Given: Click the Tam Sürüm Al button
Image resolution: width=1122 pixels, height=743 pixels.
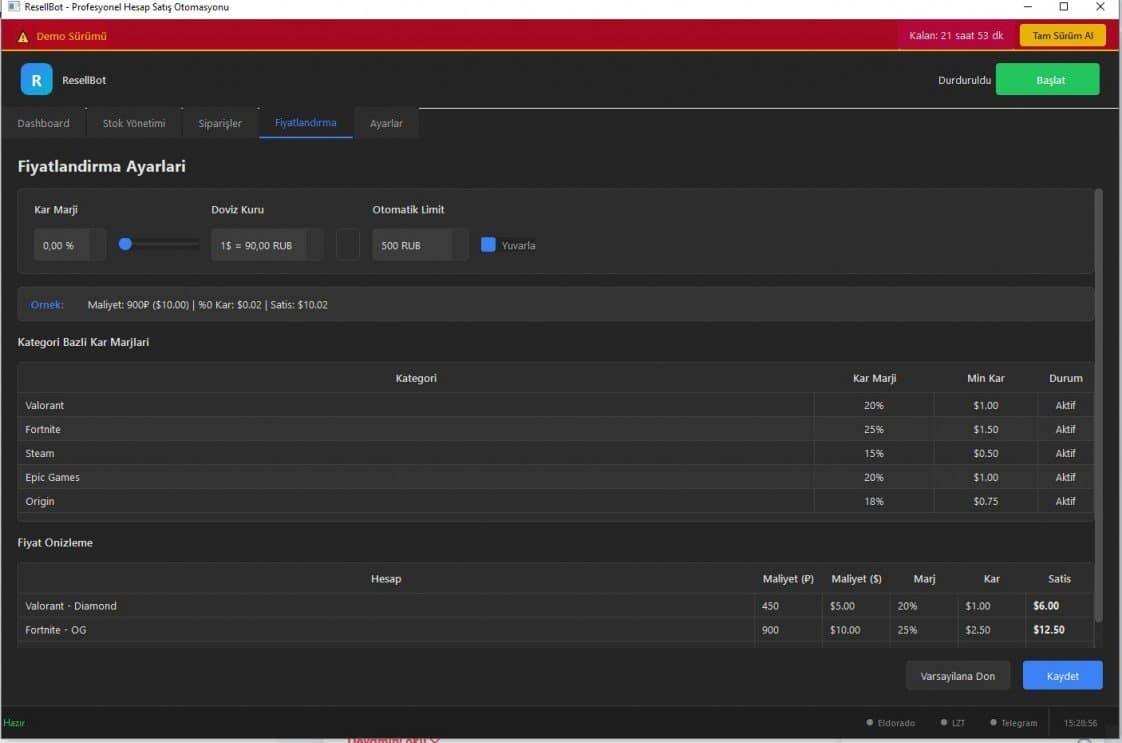Looking at the screenshot, I should tap(1063, 36).
